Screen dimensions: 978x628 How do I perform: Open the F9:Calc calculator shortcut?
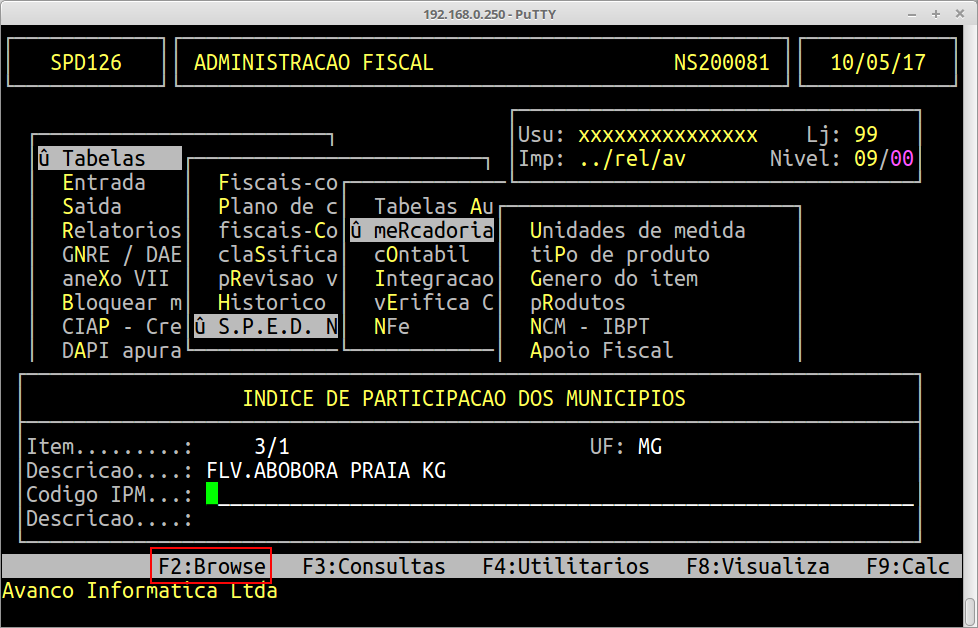coord(907,566)
